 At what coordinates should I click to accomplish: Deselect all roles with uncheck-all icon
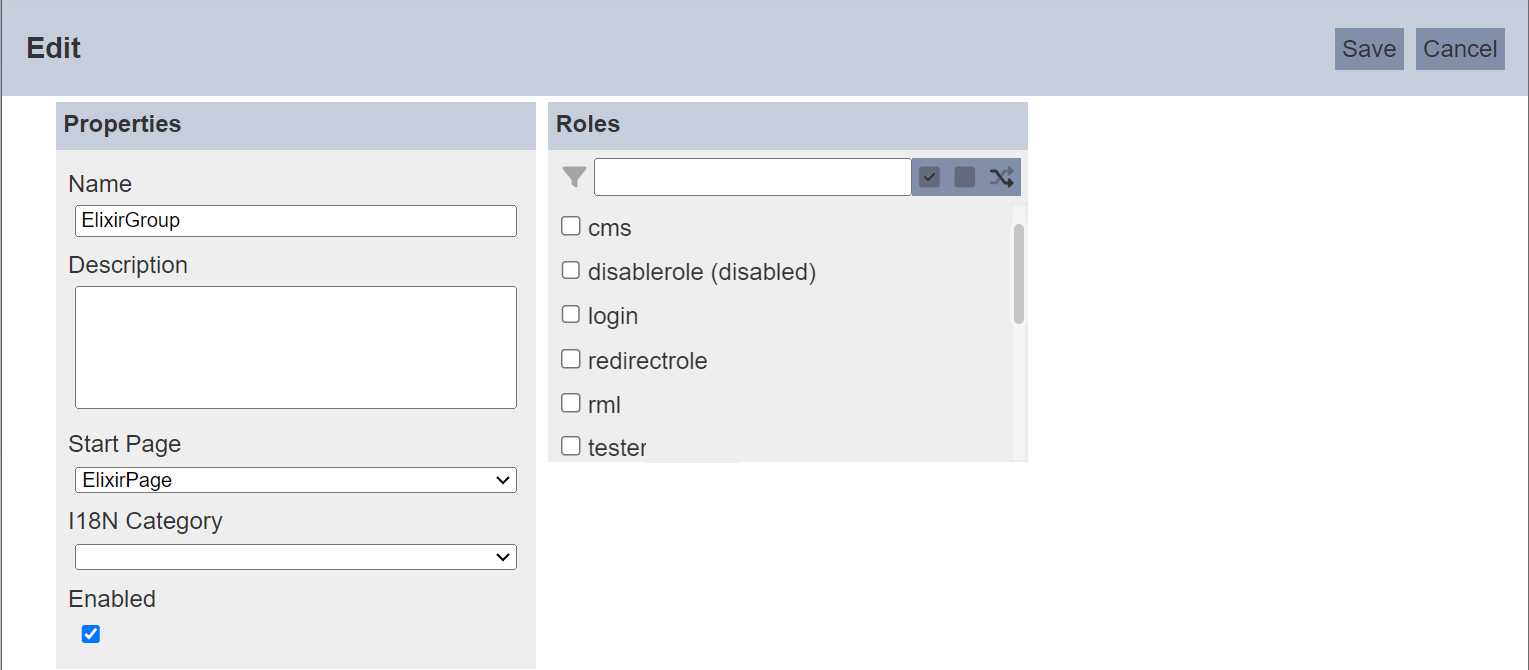[965, 178]
